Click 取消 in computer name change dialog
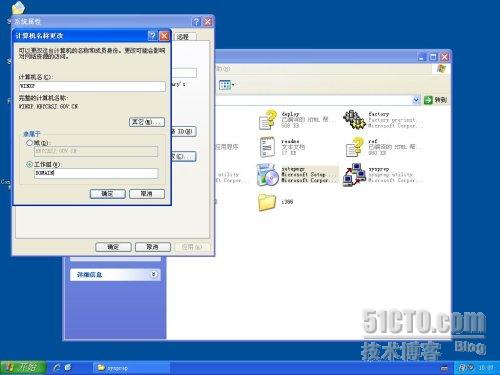This screenshot has height=375, width=500. point(147,194)
